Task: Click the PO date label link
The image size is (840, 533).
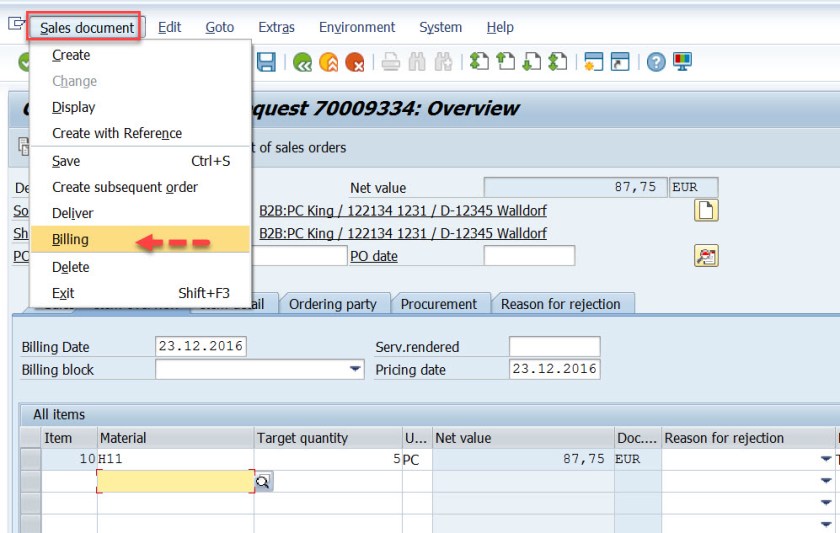Action: pos(374,256)
